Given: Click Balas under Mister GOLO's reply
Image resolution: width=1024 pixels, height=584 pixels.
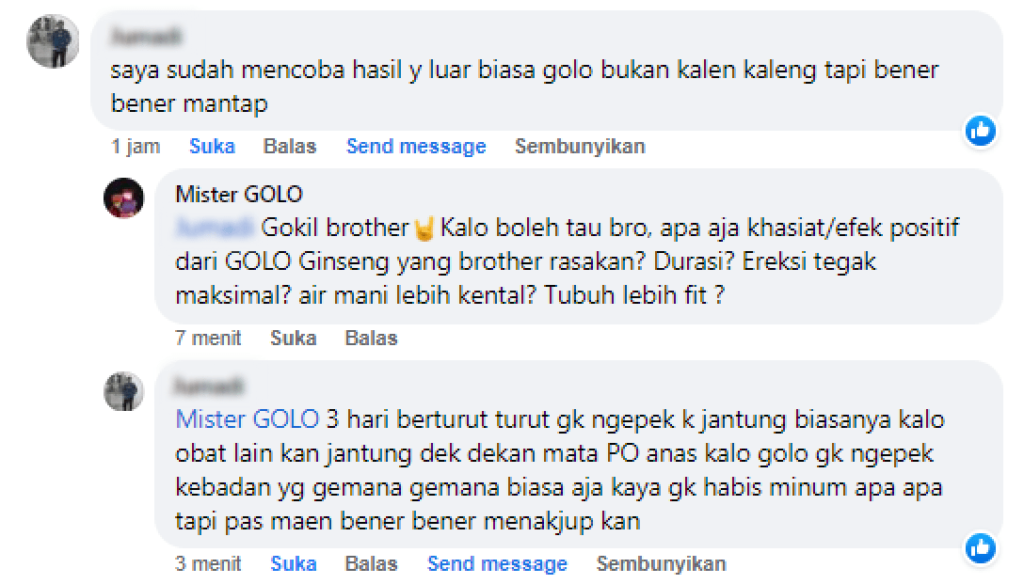Looking at the screenshot, I should point(371,338).
